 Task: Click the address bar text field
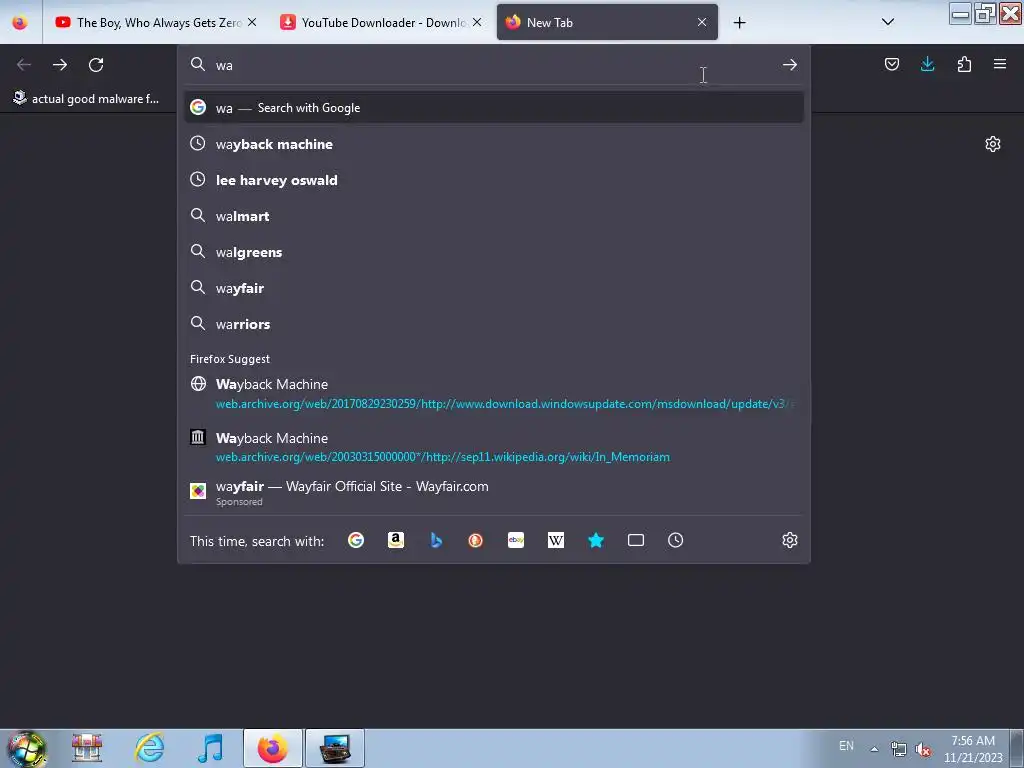pos(494,65)
